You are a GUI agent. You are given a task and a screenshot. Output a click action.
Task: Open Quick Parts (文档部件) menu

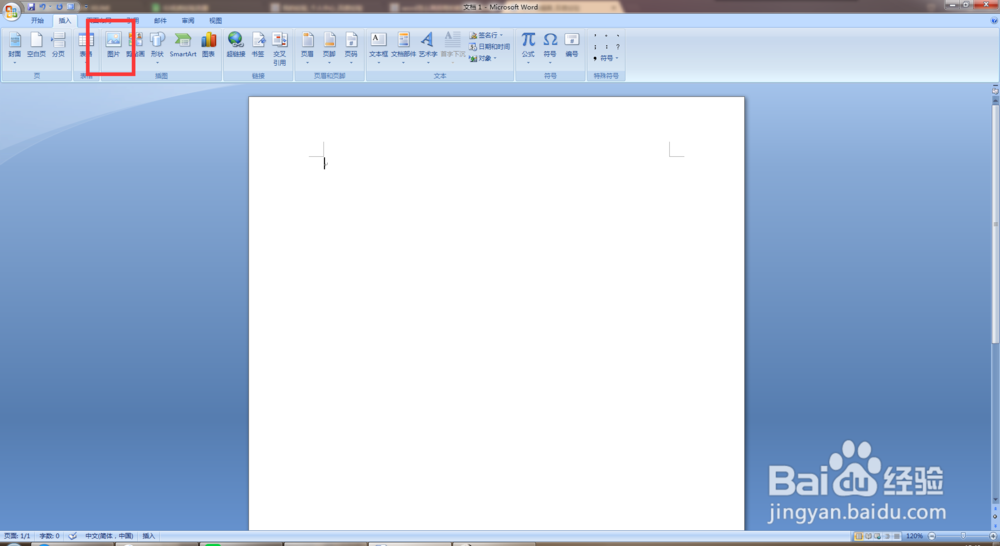403,47
